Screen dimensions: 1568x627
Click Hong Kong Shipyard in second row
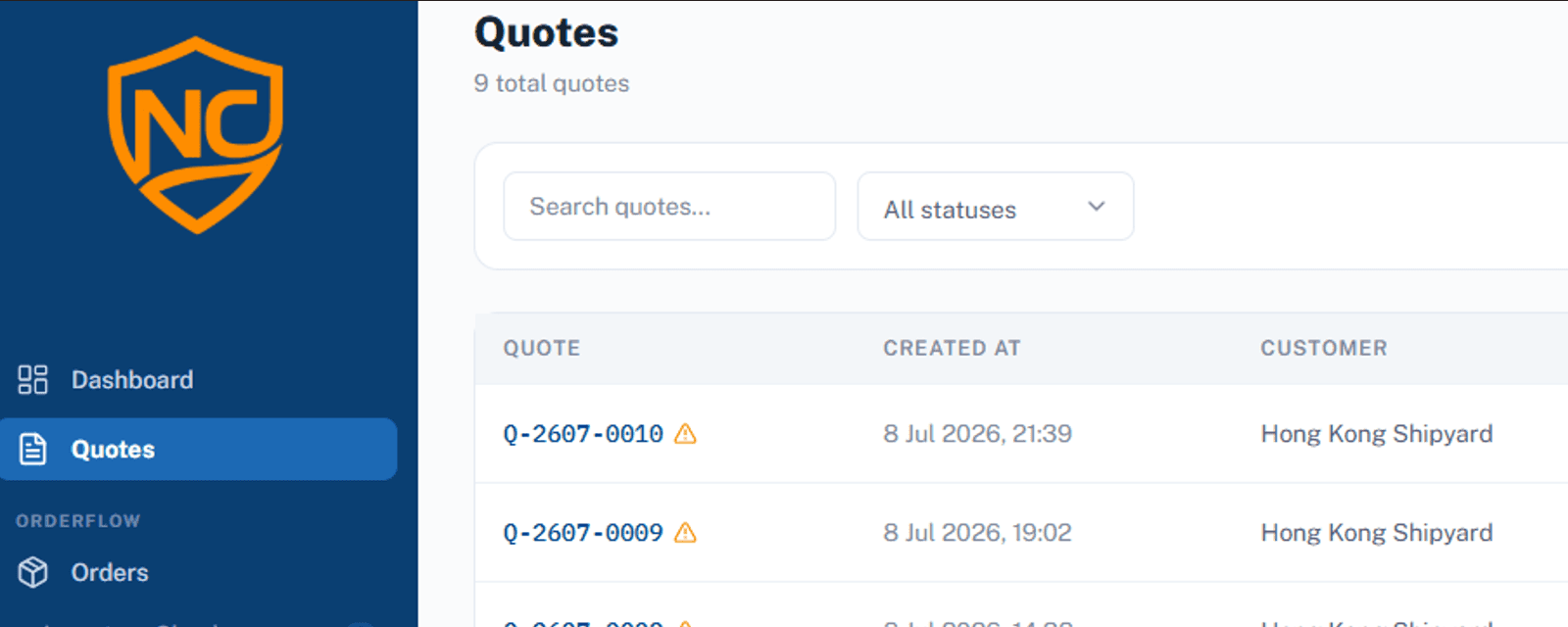click(x=1377, y=532)
